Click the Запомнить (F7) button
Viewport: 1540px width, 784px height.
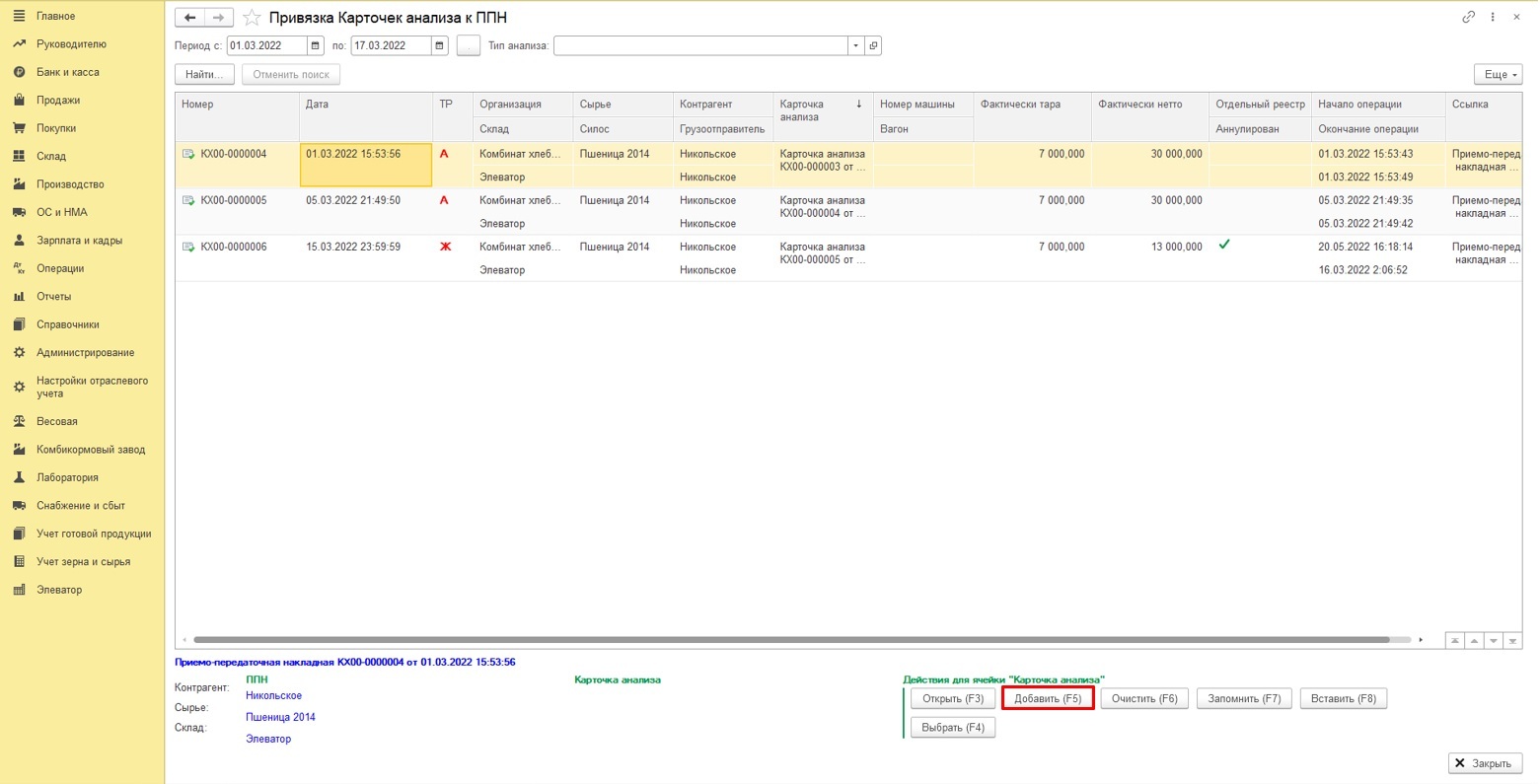(1244, 698)
